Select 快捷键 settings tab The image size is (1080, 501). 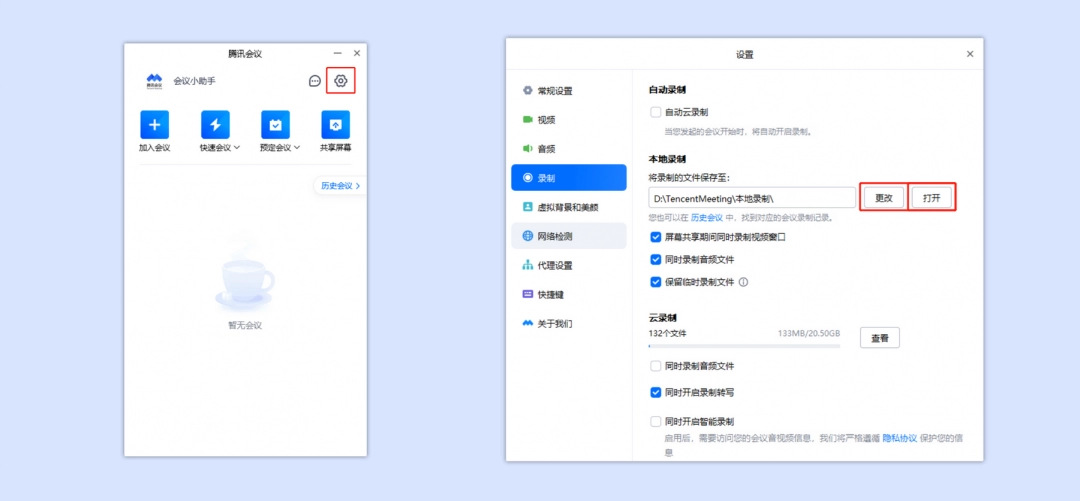click(569, 294)
